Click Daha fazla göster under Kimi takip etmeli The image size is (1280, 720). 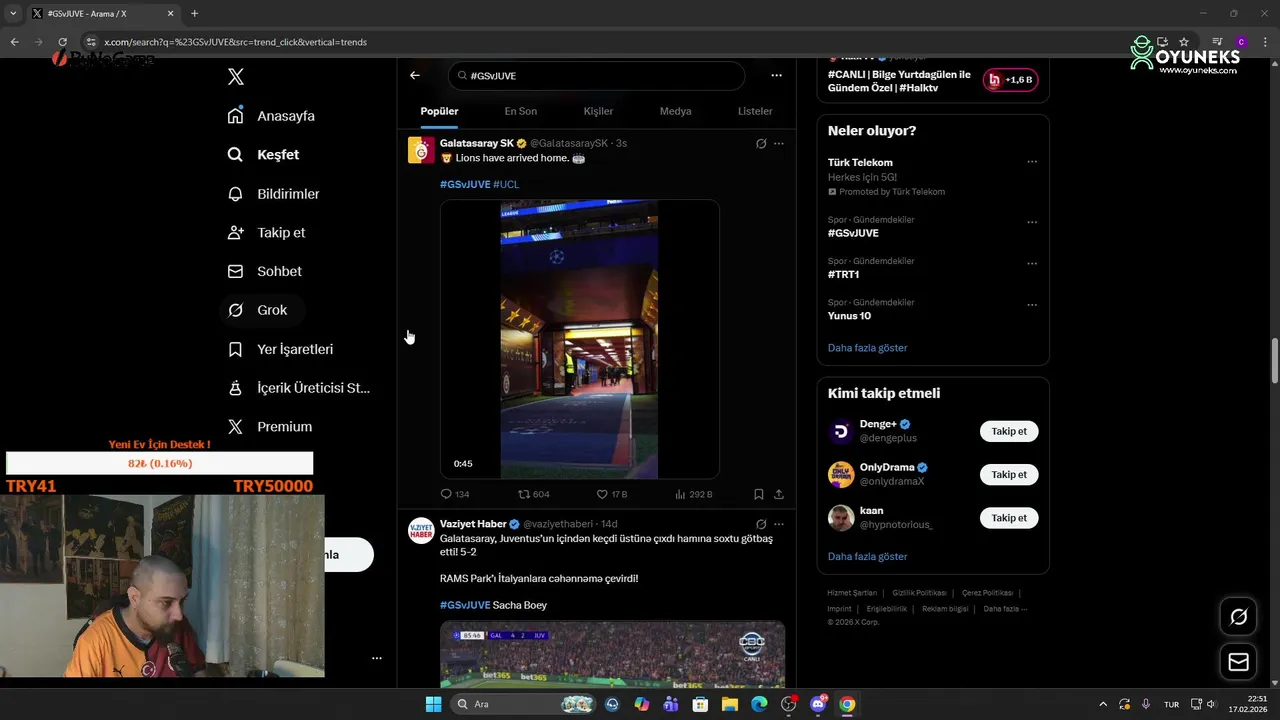[867, 556]
